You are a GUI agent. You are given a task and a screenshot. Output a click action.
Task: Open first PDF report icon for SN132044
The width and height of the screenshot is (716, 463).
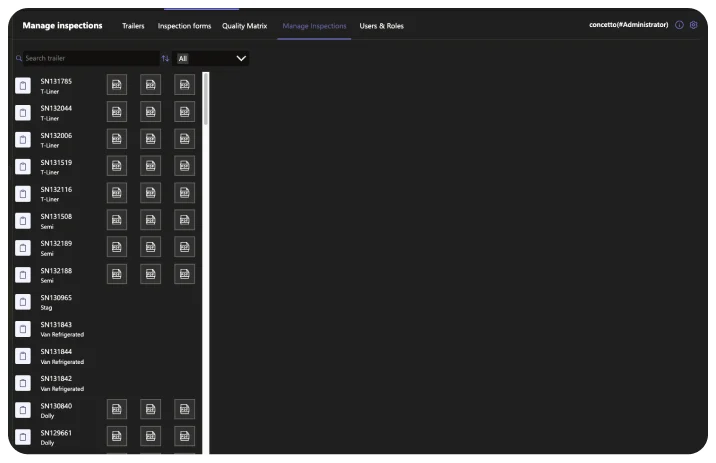pyautogui.click(x=116, y=112)
